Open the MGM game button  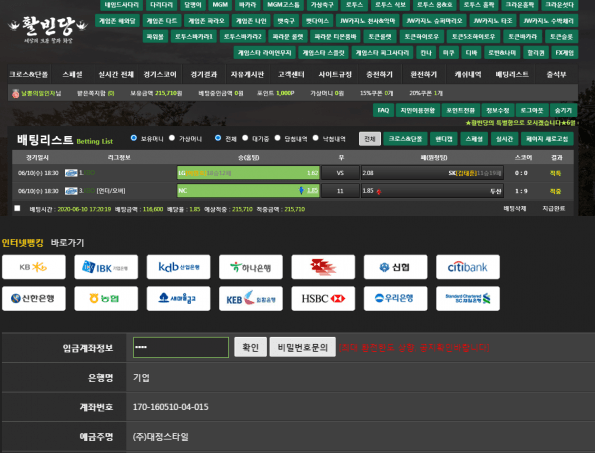tap(220, 5)
